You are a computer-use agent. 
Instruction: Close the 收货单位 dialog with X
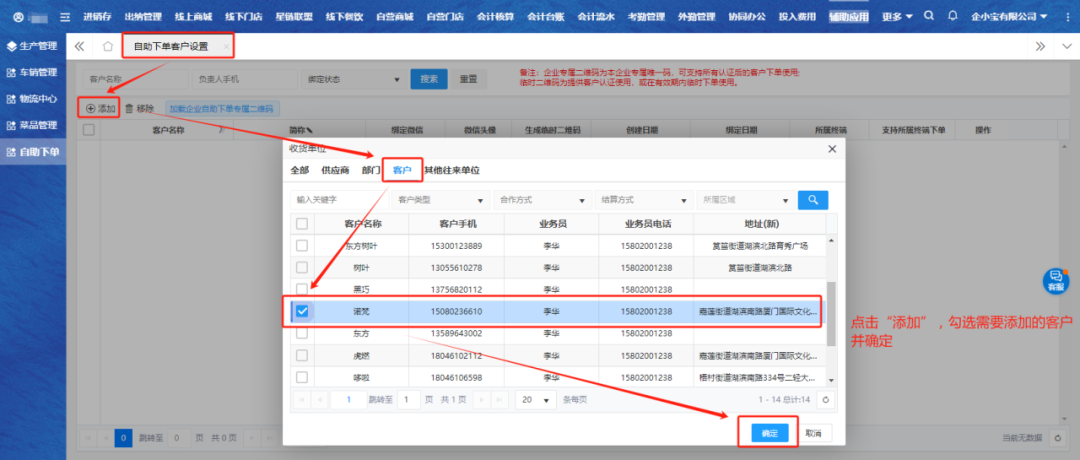[831, 149]
